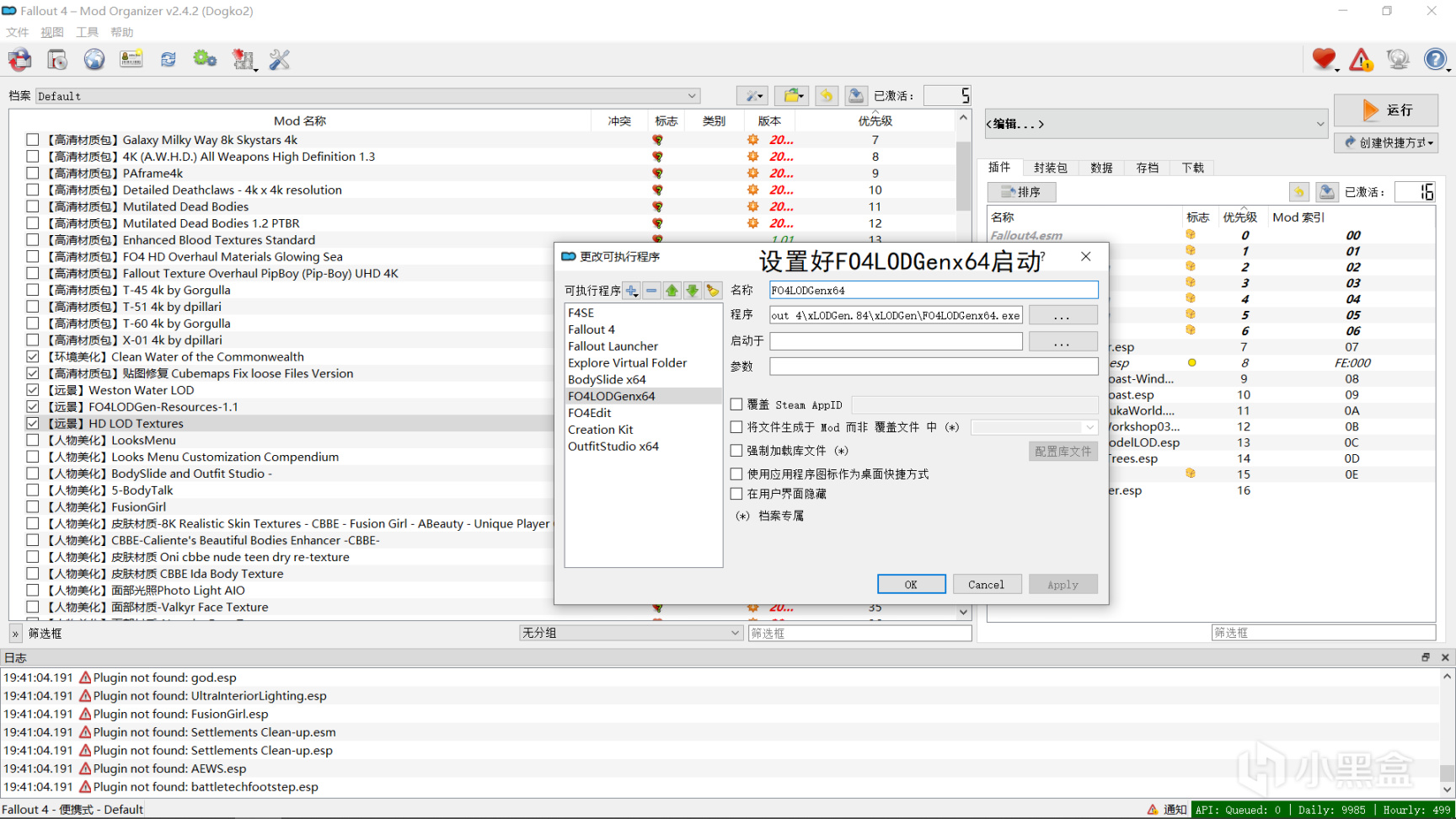Add executable with plus icon in dialog
Screen dimensions: 1456x819
pos(632,291)
